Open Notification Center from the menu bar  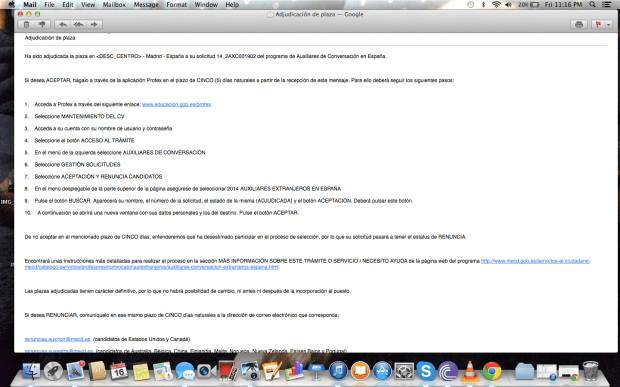point(606,4)
